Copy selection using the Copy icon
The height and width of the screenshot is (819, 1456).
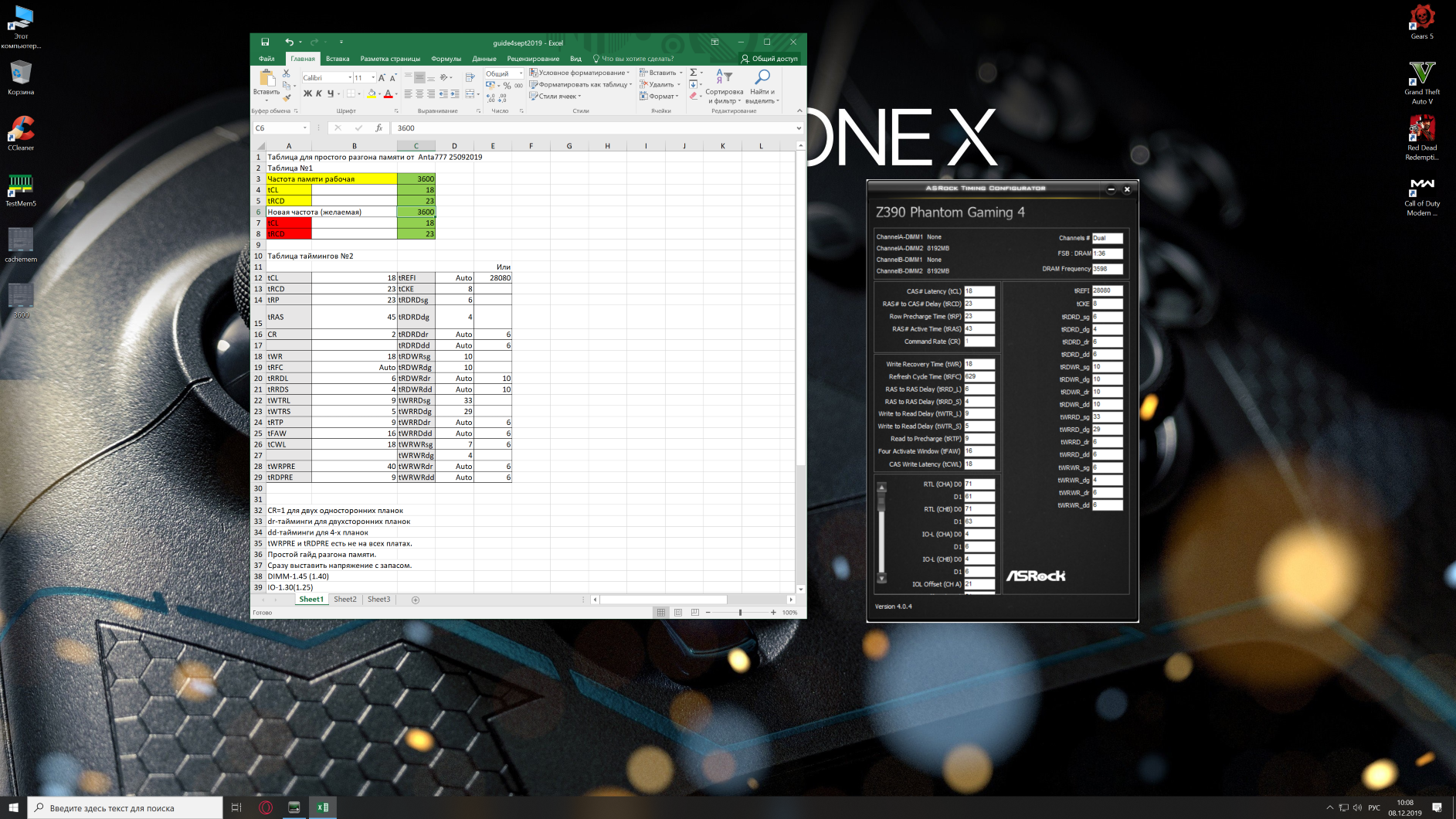286,85
